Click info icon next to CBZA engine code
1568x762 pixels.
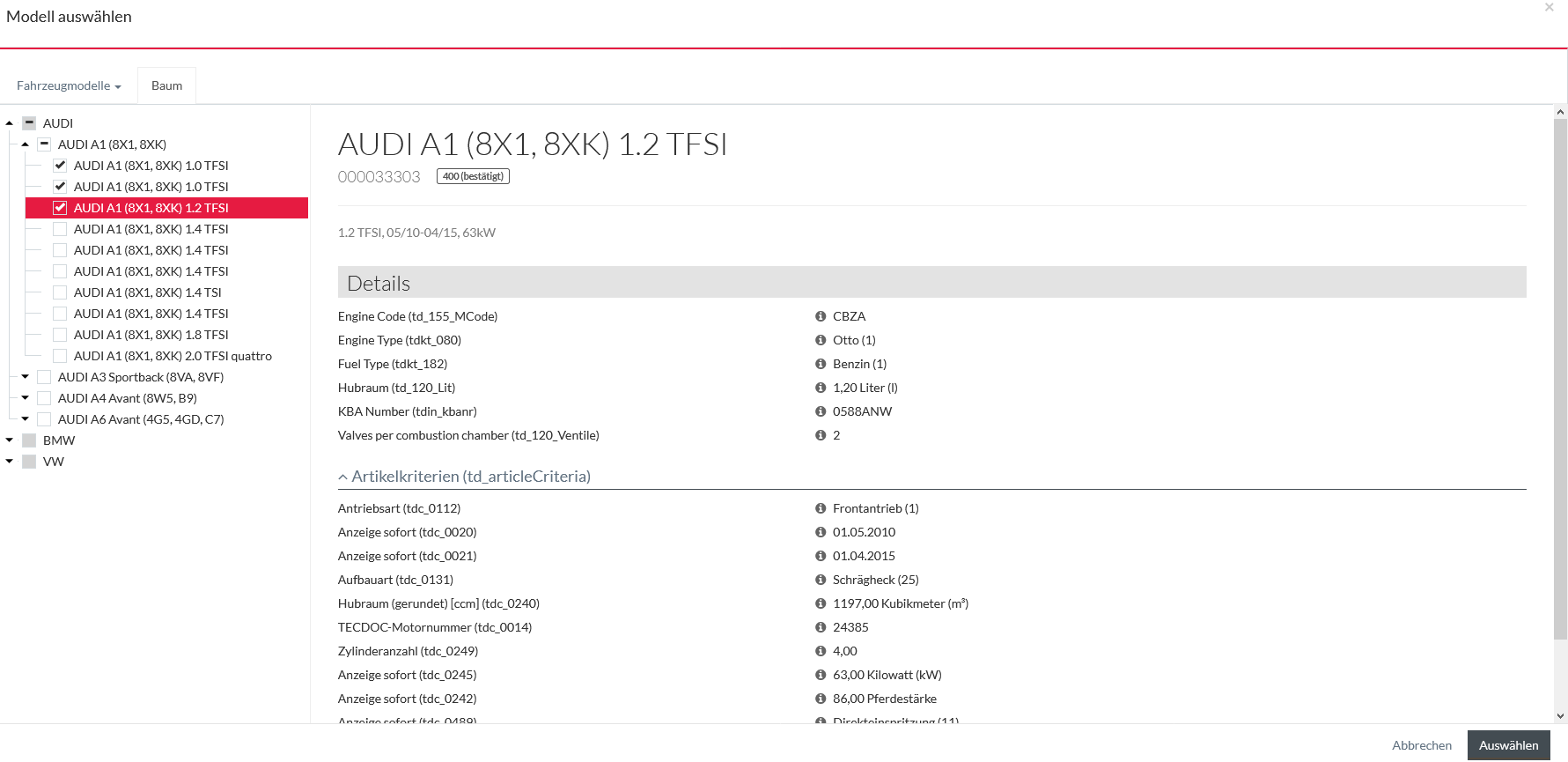[x=821, y=316]
